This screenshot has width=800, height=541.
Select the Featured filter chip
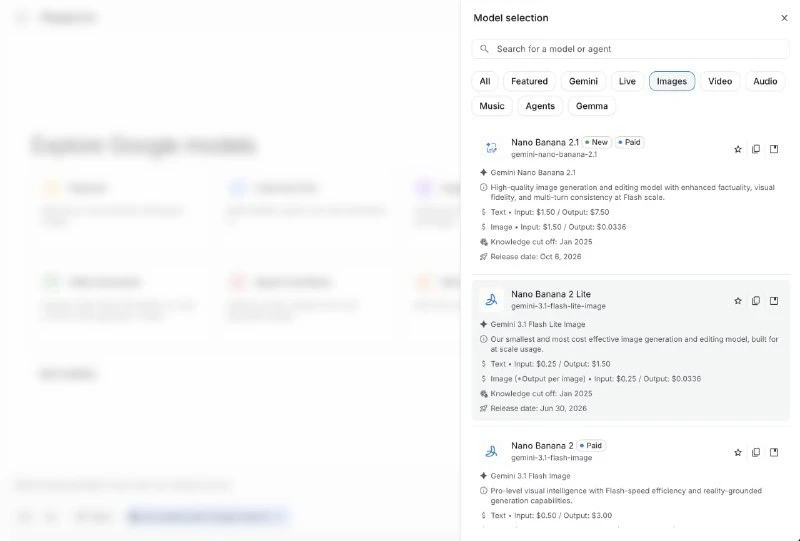(529, 81)
